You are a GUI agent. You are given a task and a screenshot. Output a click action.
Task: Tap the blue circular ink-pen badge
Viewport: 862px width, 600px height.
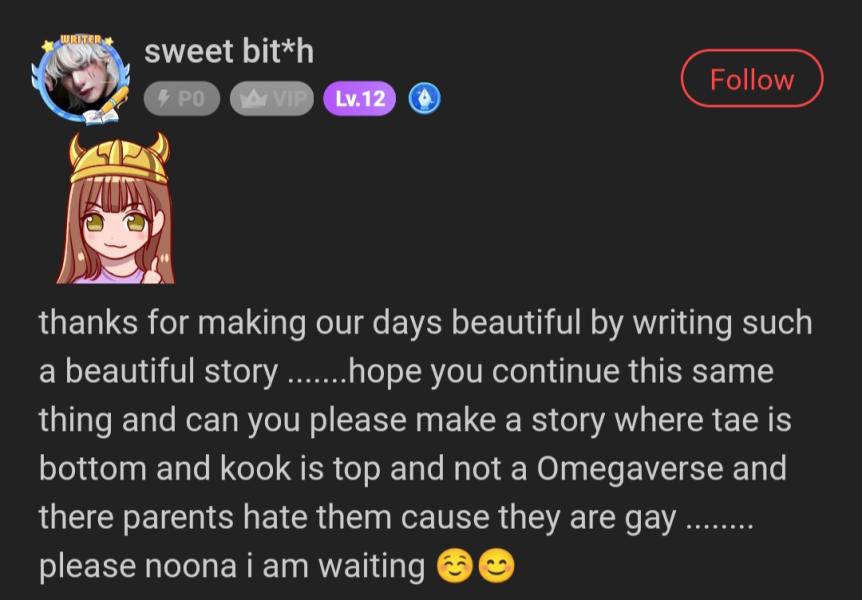424,98
